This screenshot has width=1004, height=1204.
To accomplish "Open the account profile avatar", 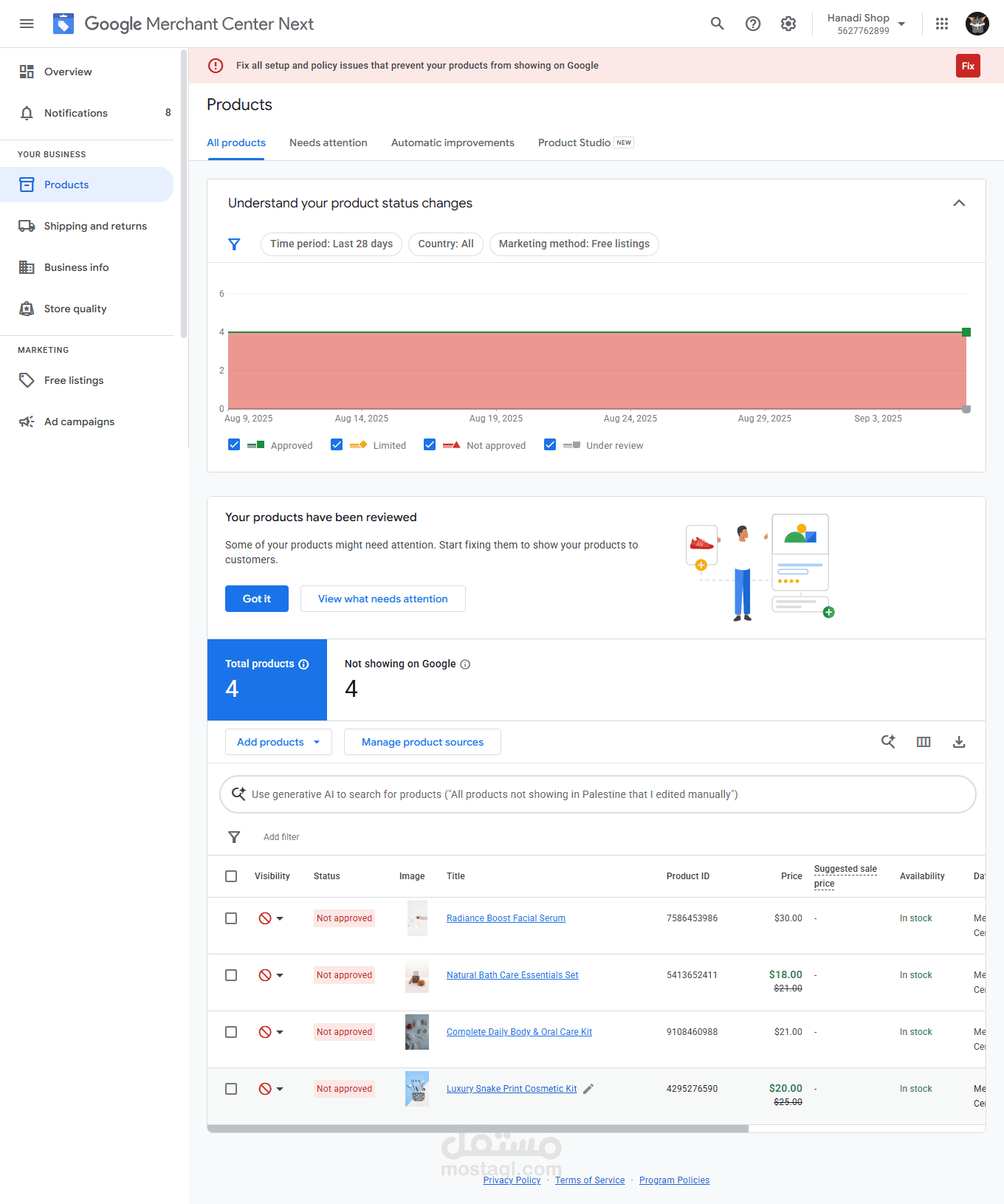I will (x=977, y=24).
